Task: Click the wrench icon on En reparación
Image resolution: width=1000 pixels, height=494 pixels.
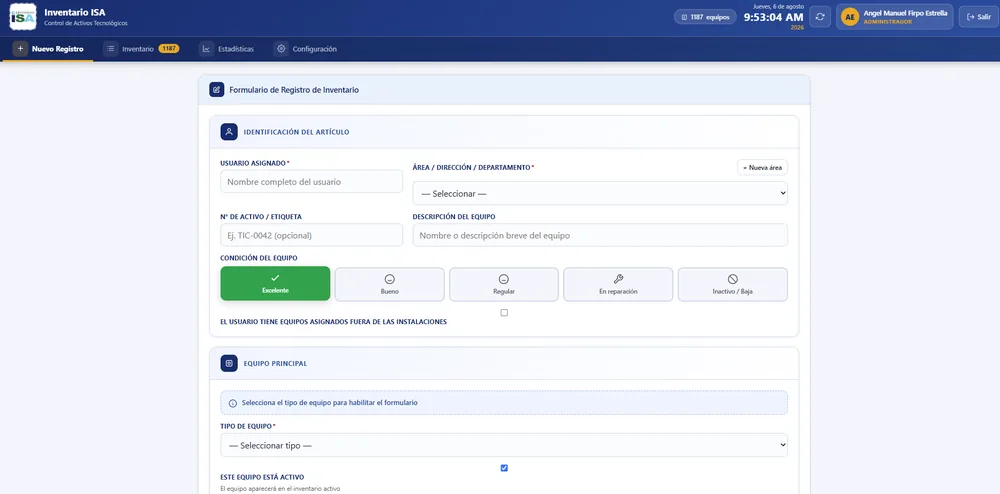Action: (x=618, y=279)
